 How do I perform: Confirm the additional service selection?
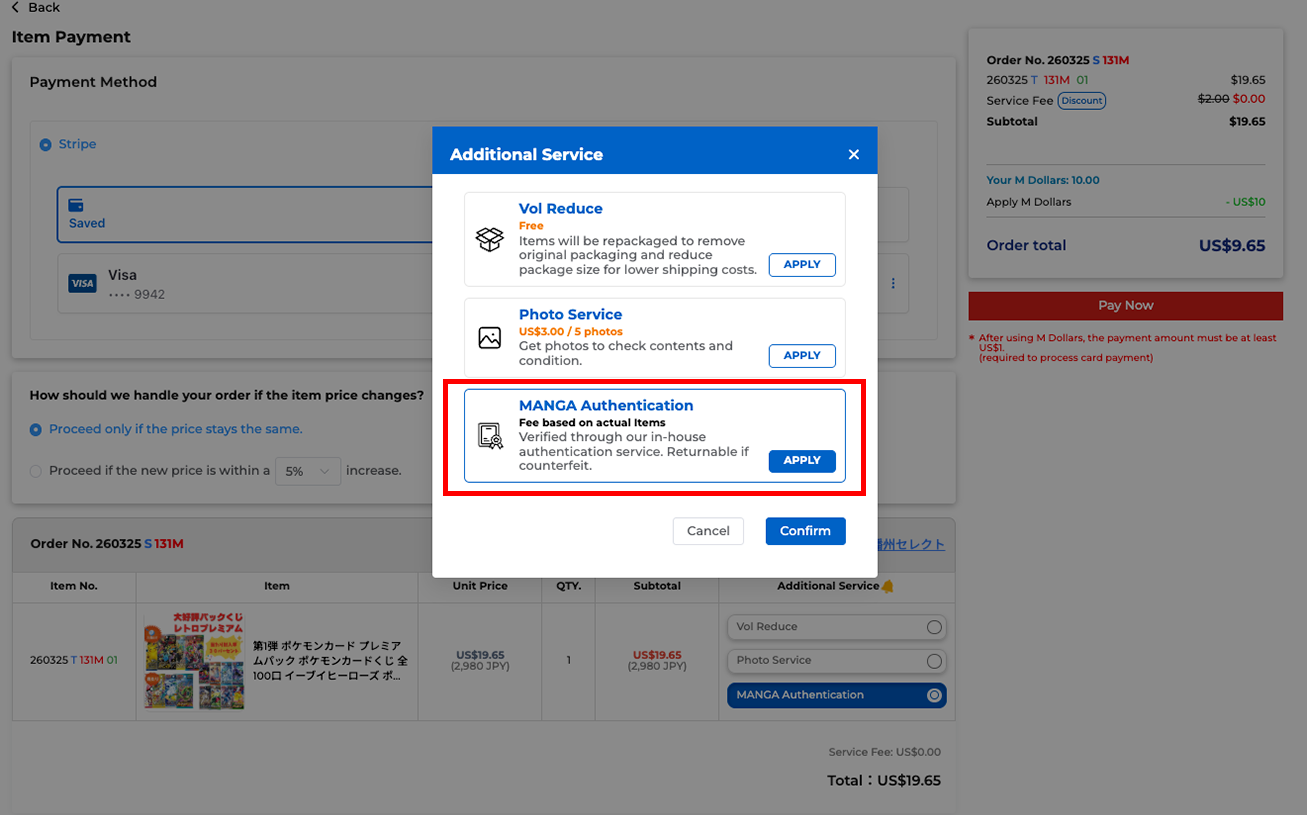(x=805, y=531)
